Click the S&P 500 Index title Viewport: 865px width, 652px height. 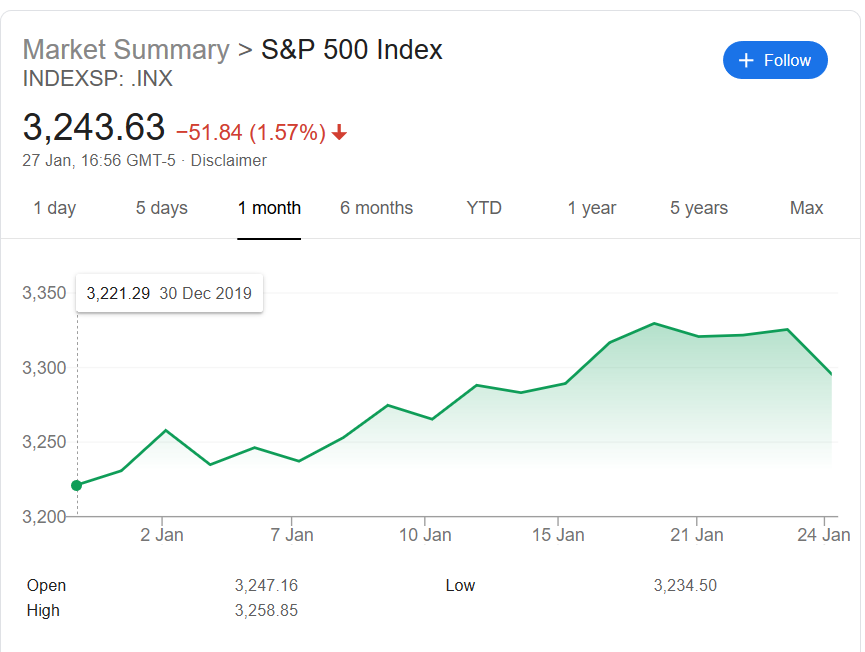(351, 50)
